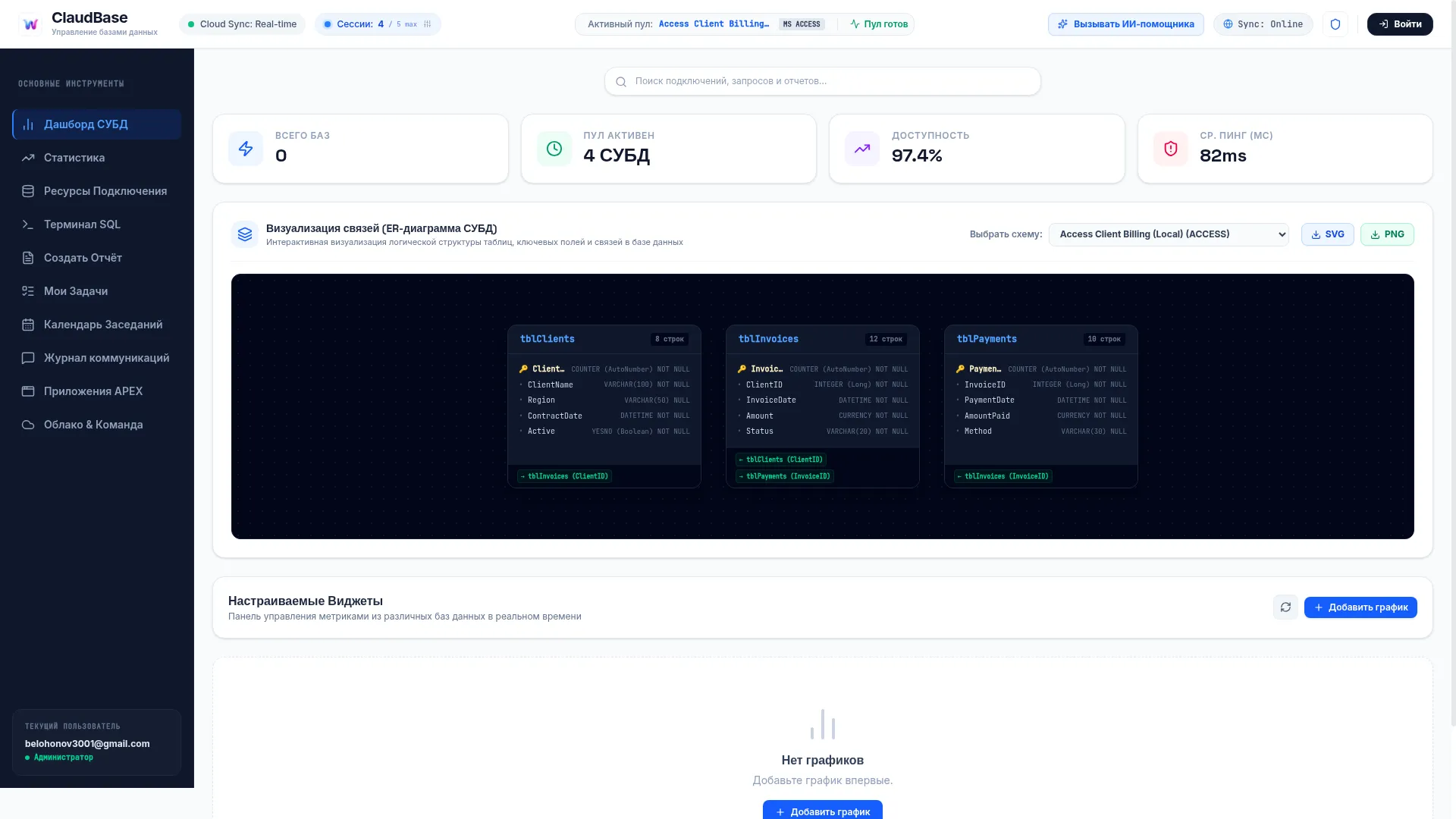This screenshot has width=1456, height=819.
Task: Open Статистика in sidebar
Action: (96, 158)
